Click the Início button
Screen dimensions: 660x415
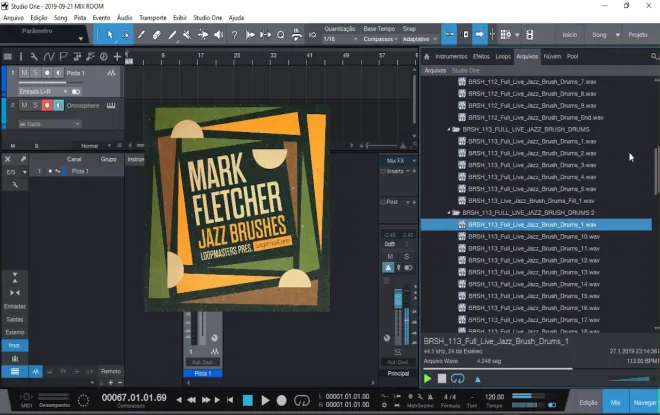[x=570, y=35]
